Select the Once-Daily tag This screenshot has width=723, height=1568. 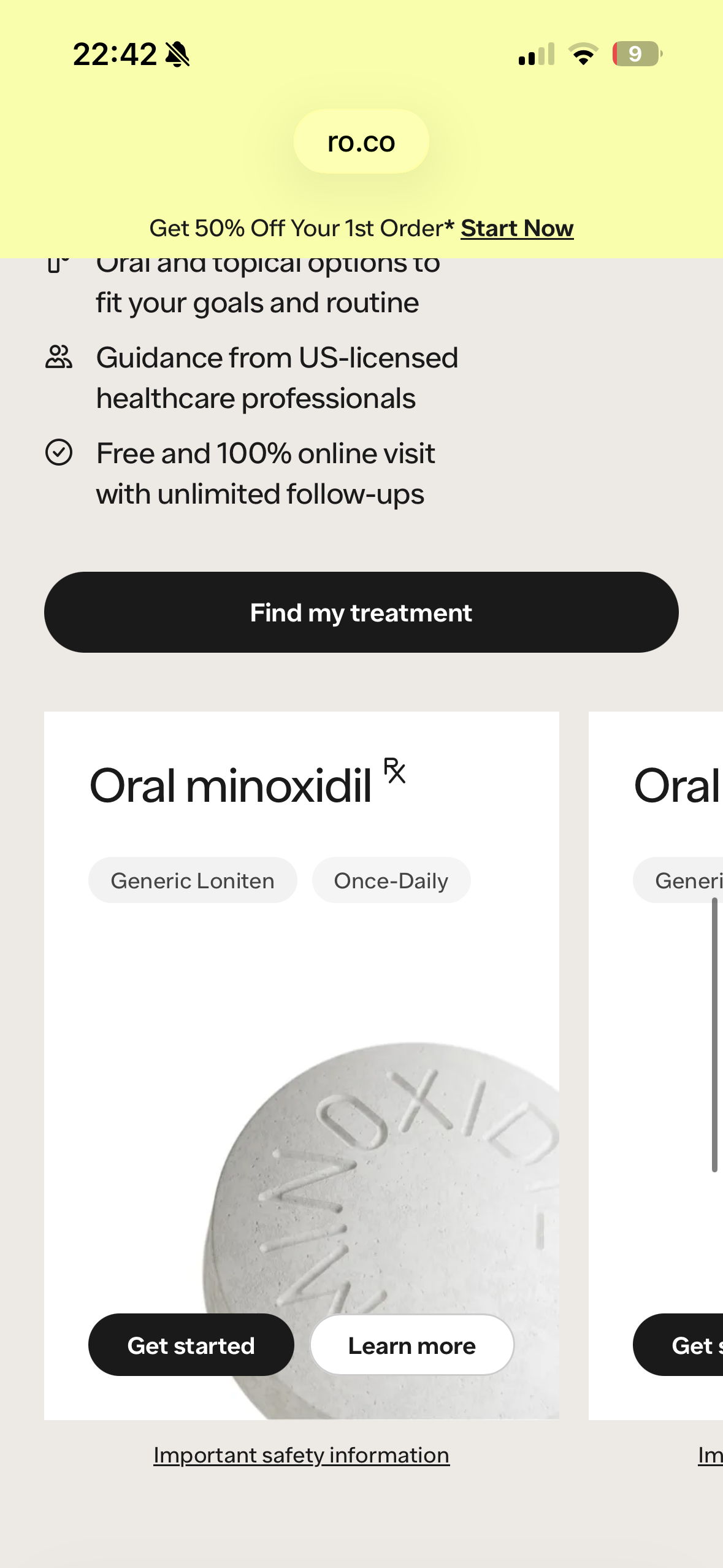point(391,880)
